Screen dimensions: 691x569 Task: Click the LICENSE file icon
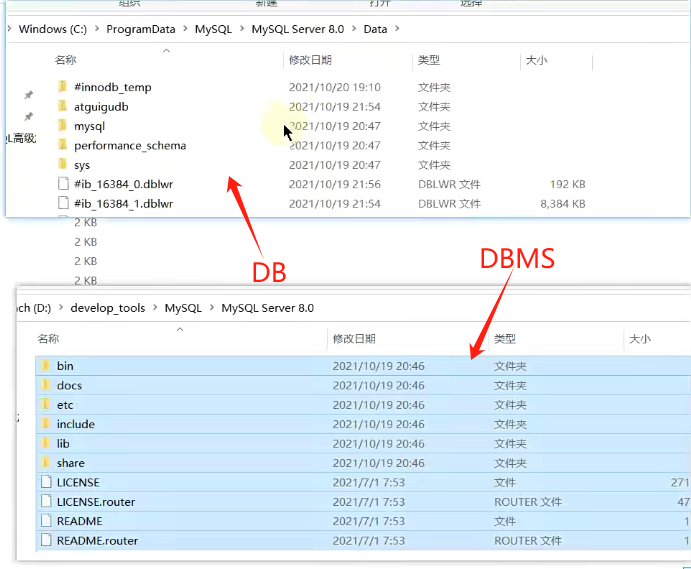pos(46,482)
